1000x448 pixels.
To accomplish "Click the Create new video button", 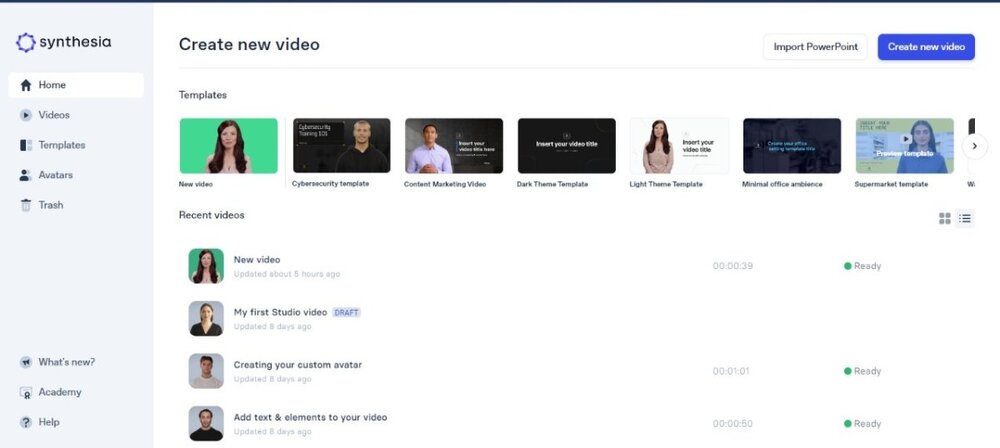I will click(x=926, y=47).
